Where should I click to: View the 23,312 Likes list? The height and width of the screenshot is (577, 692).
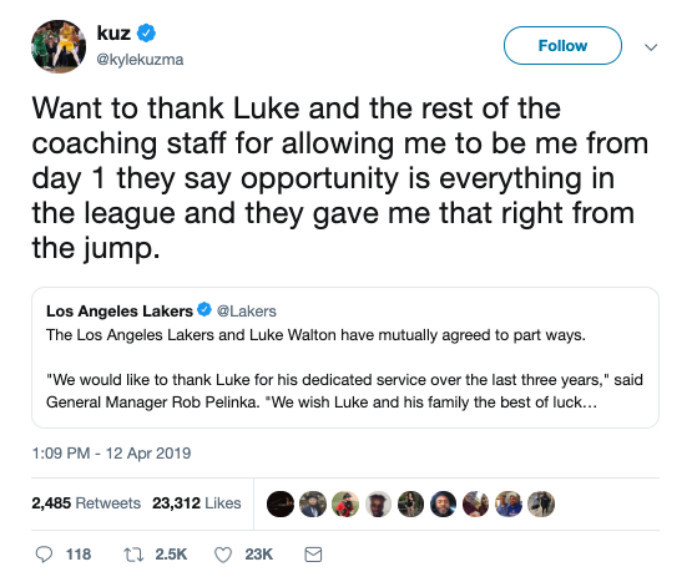pos(197,503)
